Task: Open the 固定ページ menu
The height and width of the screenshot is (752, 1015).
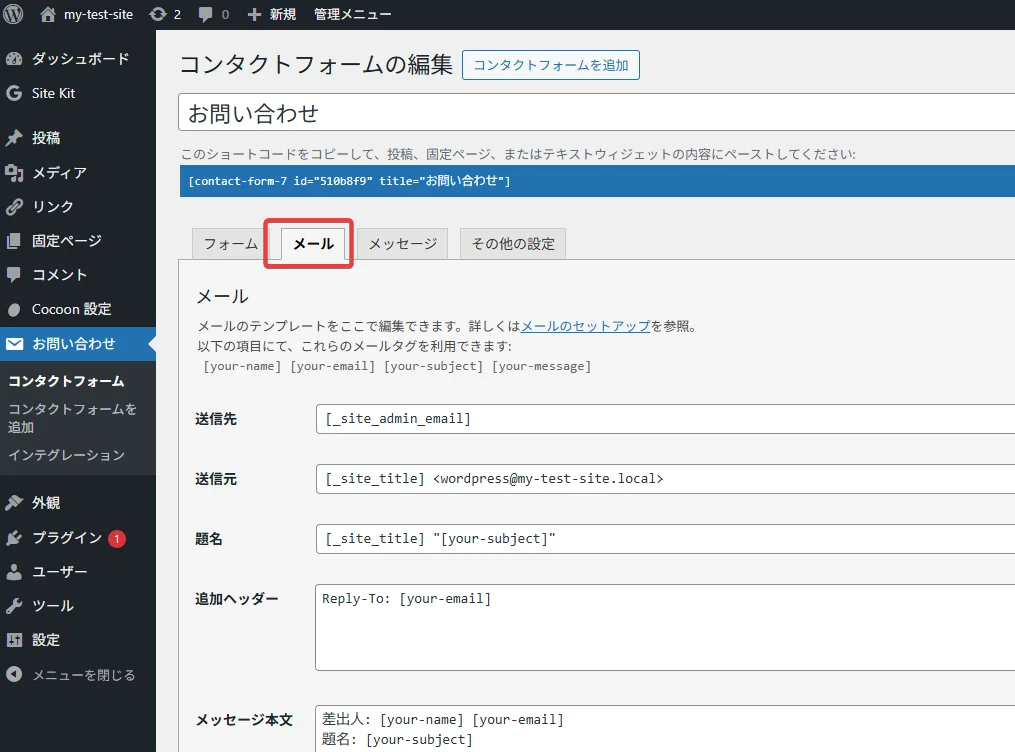Action: coord(78,241)
